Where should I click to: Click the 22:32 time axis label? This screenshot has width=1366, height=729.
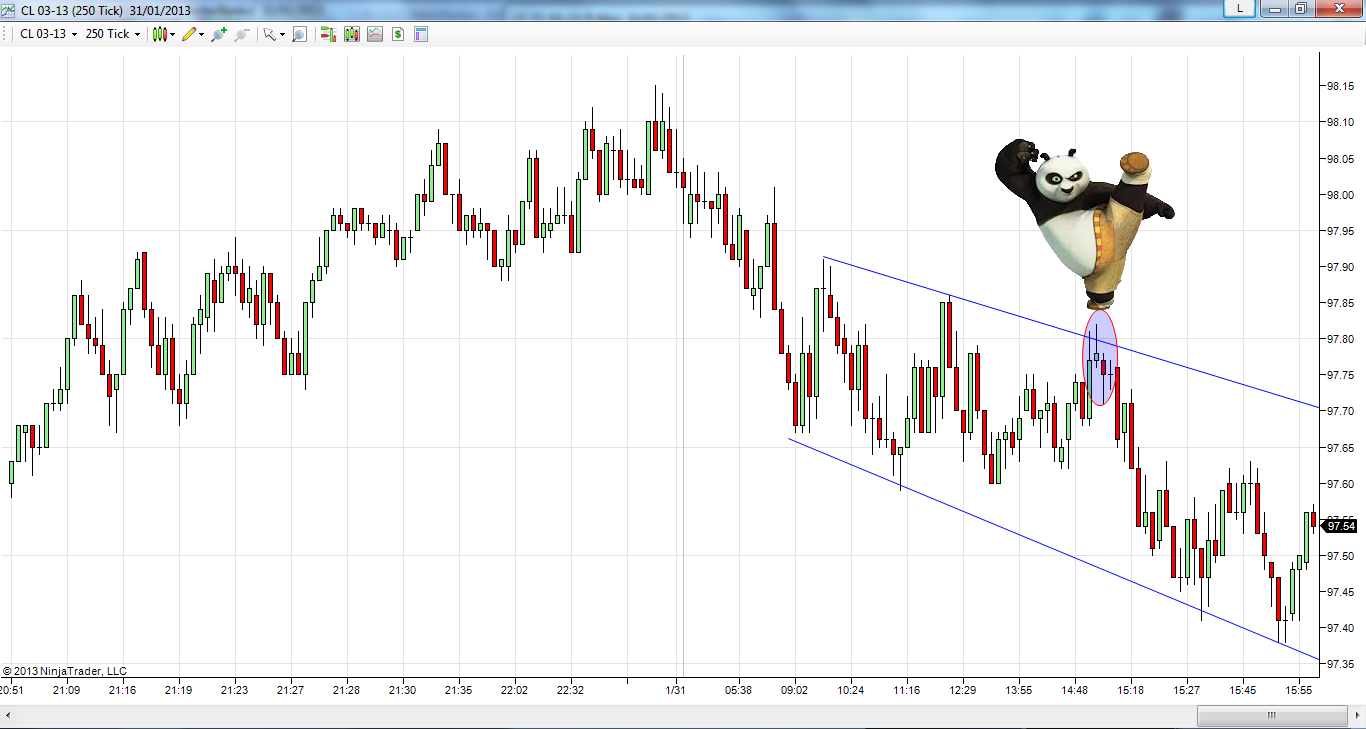[x=571, y=690]
